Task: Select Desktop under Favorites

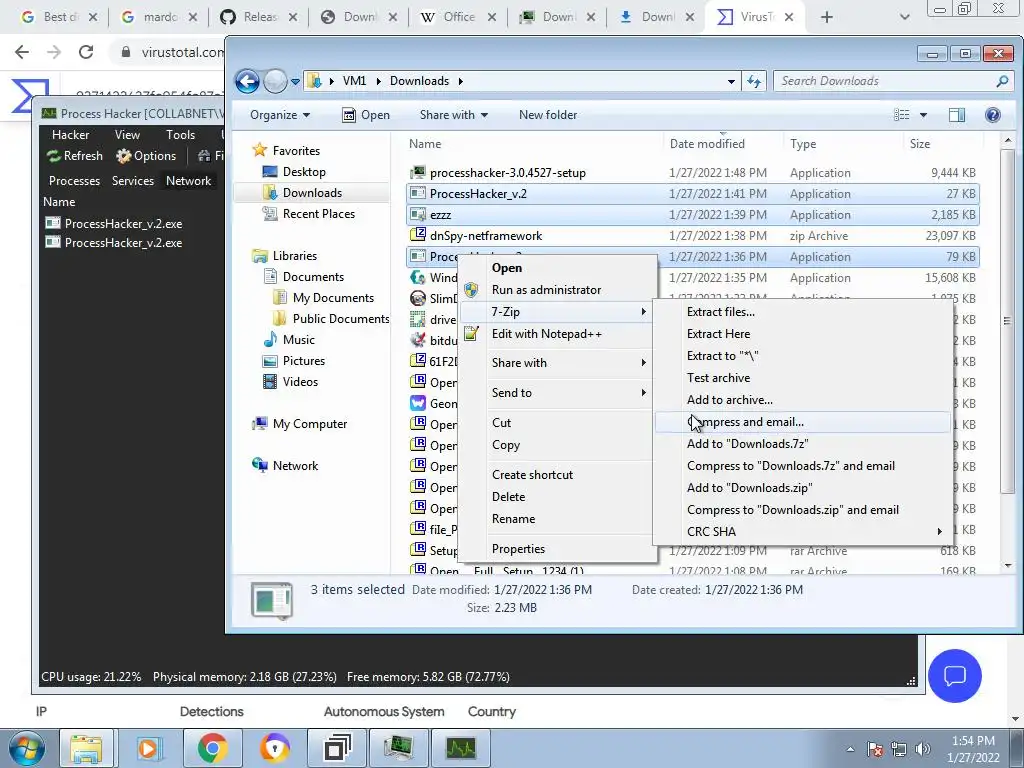Action: [x=304, y=172]
